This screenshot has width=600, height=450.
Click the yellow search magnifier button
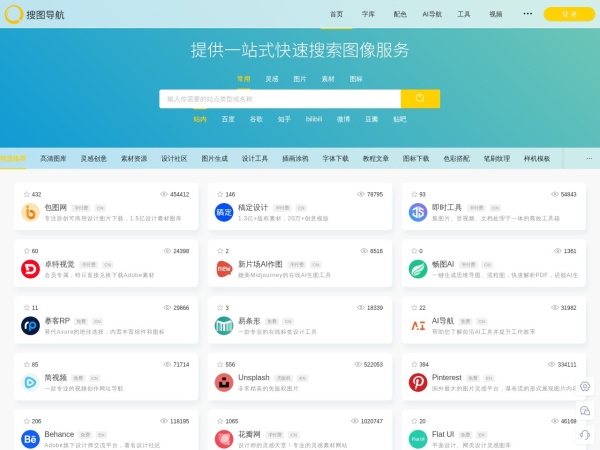420,99
